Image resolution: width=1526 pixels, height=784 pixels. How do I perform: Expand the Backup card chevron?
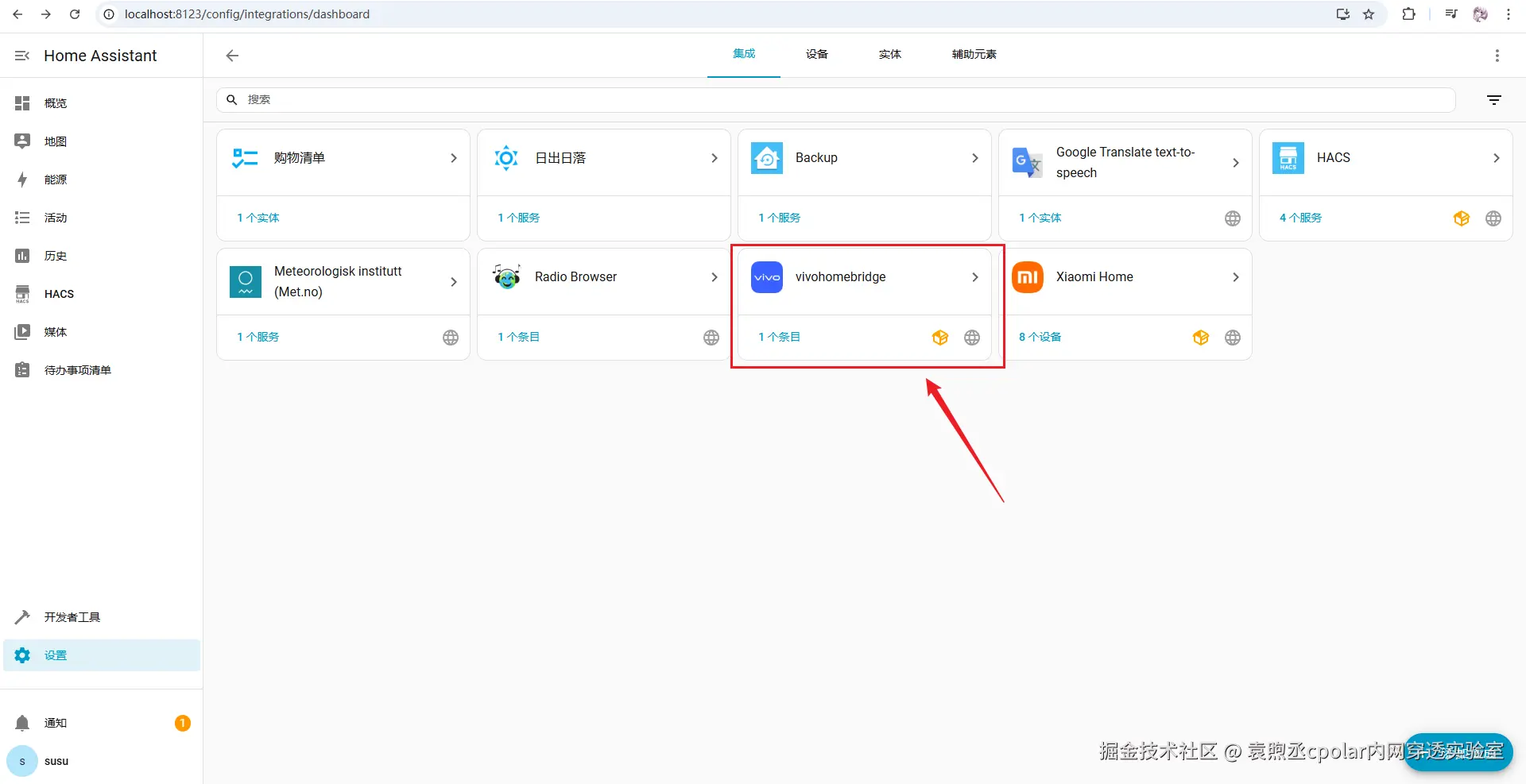[x=975, y=158]
